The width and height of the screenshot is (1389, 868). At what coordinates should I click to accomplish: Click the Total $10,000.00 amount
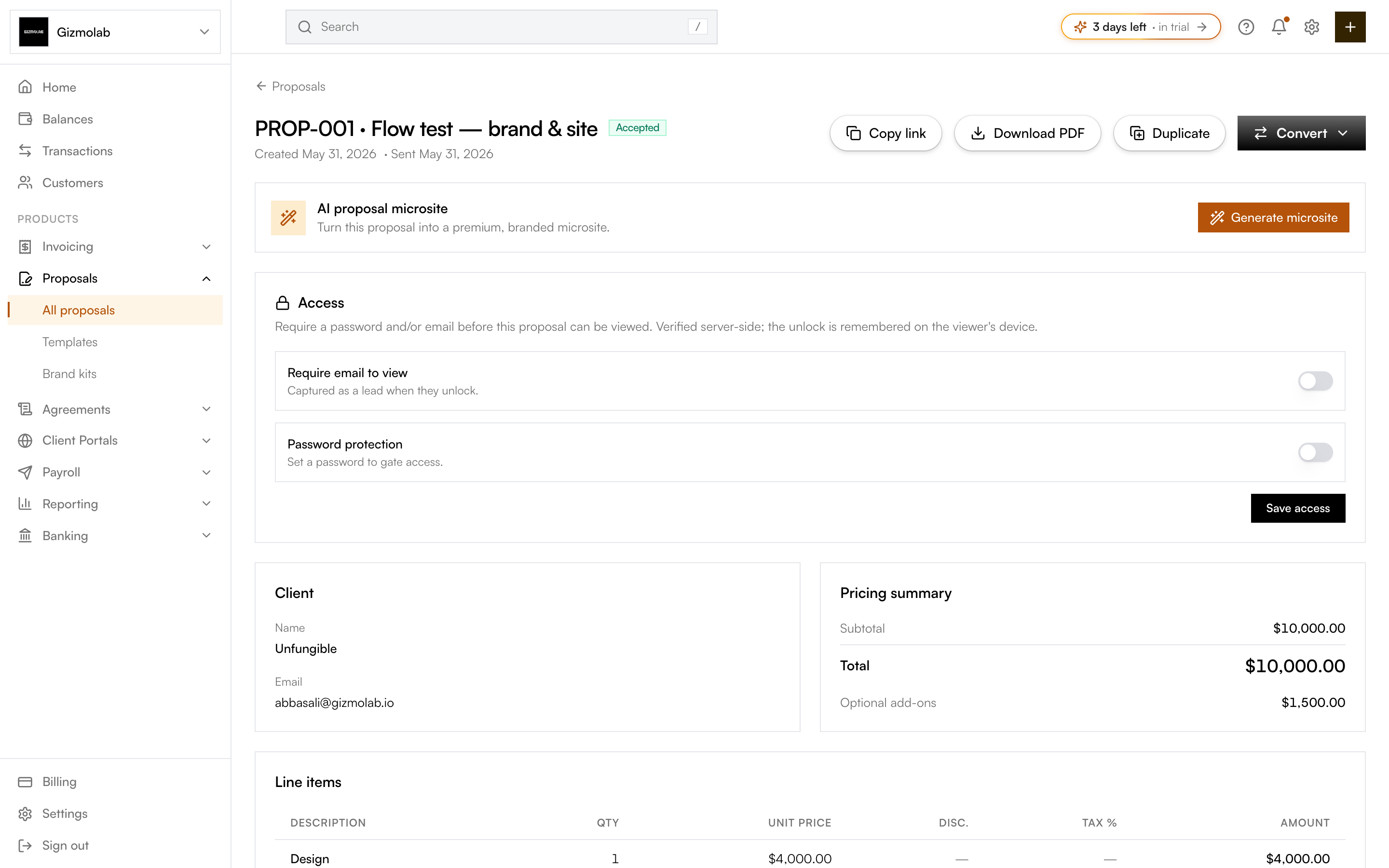tap(1295, 666)
